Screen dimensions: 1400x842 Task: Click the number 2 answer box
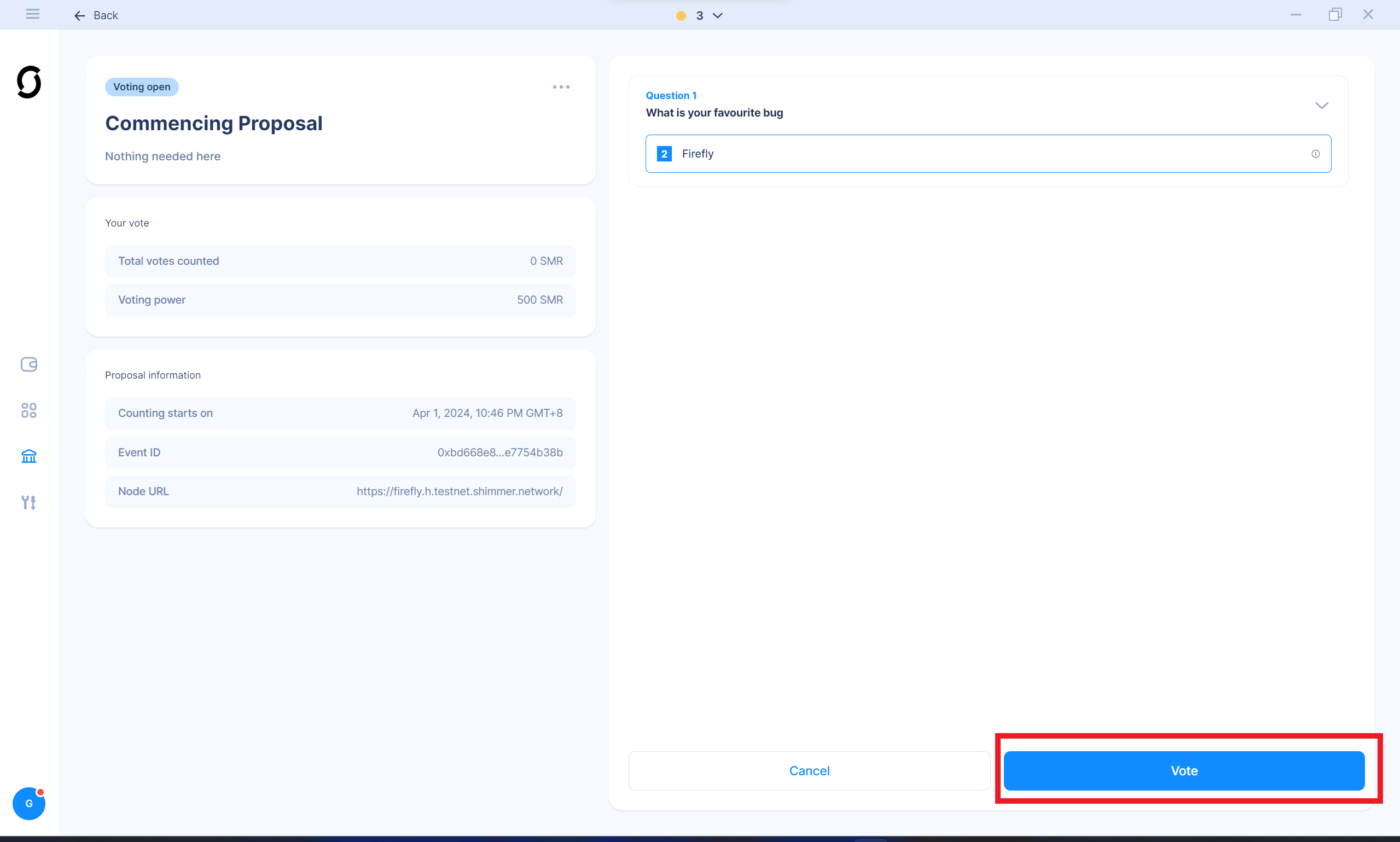664,154
